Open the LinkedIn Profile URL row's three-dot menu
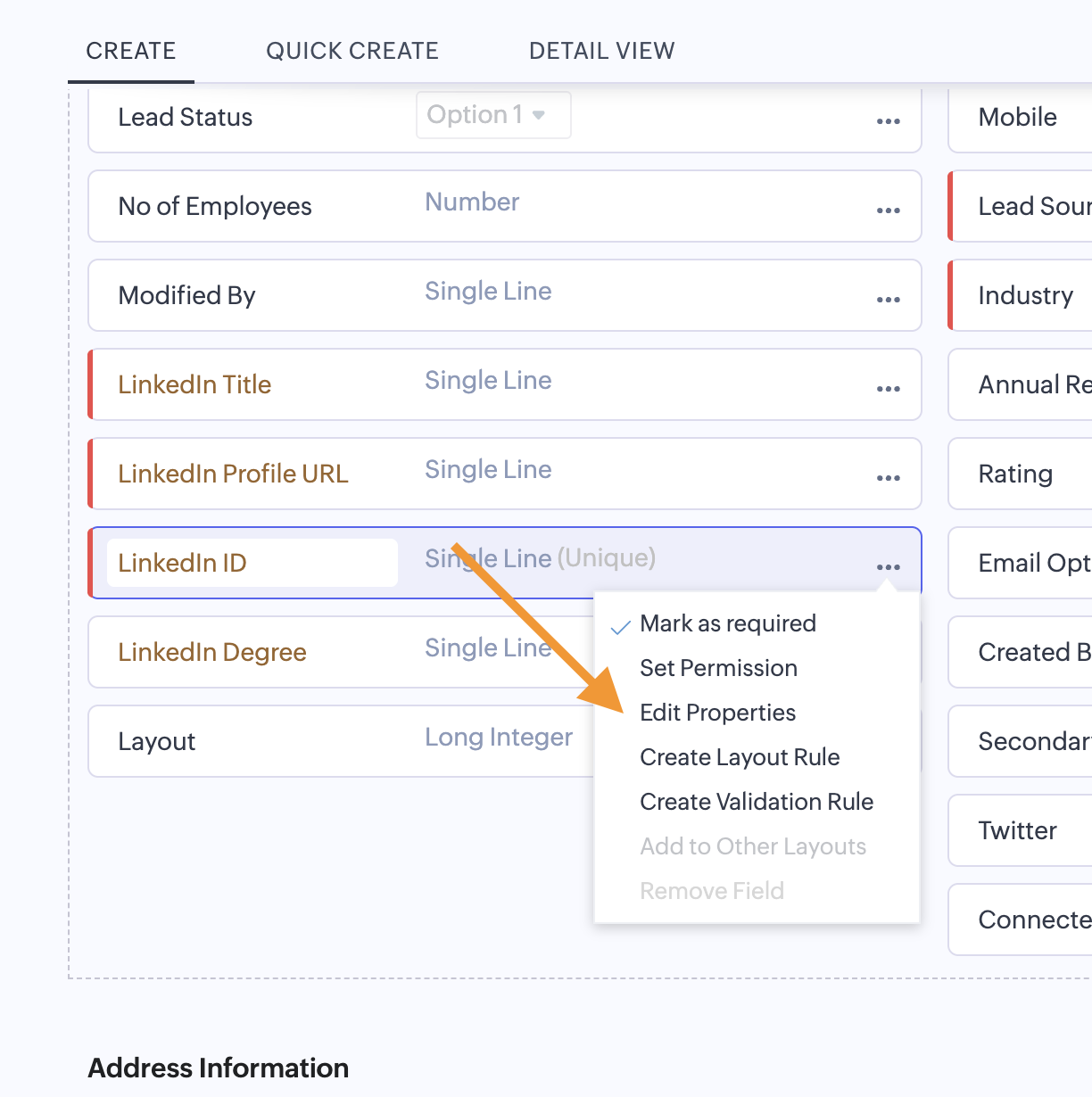Image resolution: width=1092 pixels, height=1097 pixels. click(x=888, y=478)
